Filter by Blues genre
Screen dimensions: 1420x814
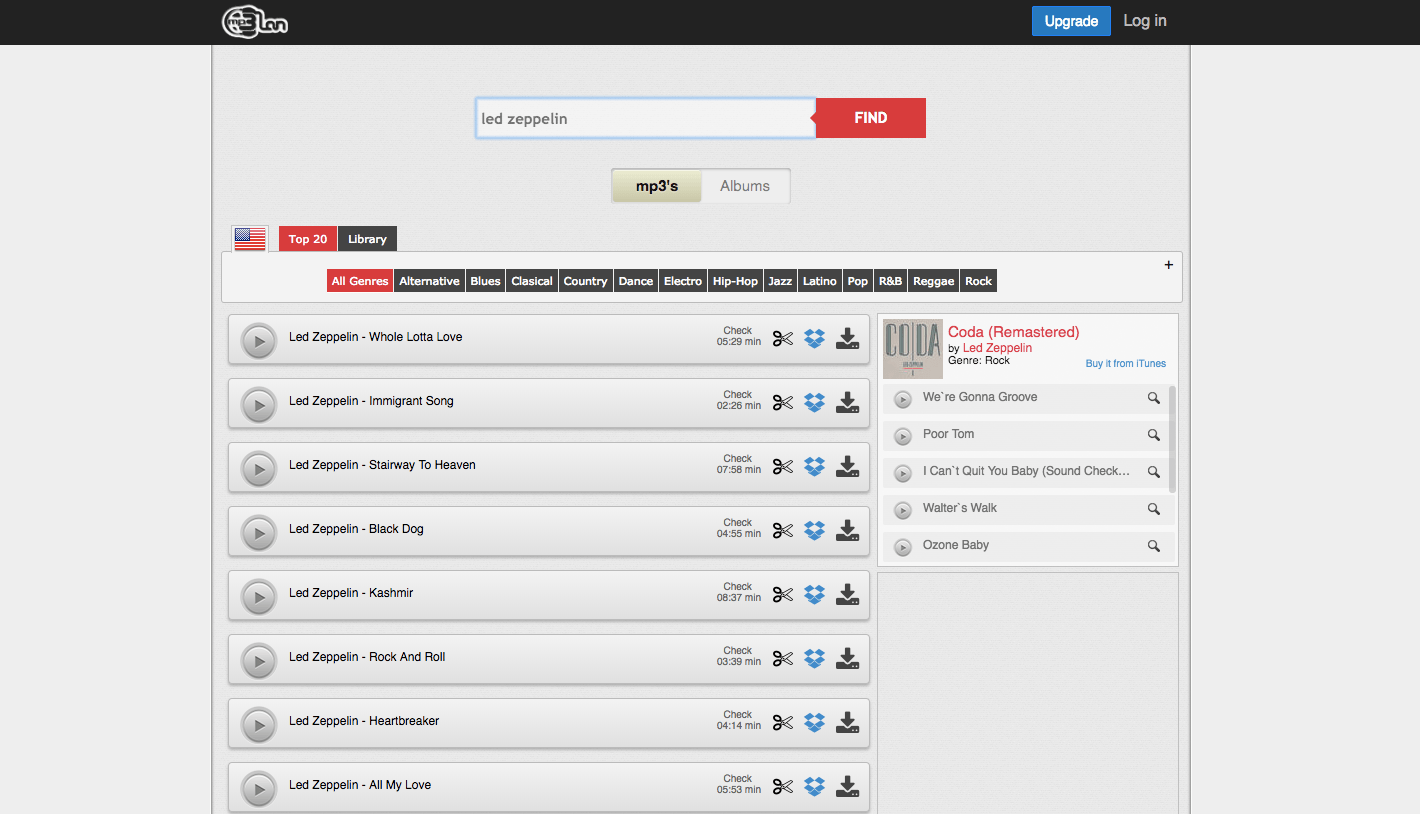tap(485, 281)
